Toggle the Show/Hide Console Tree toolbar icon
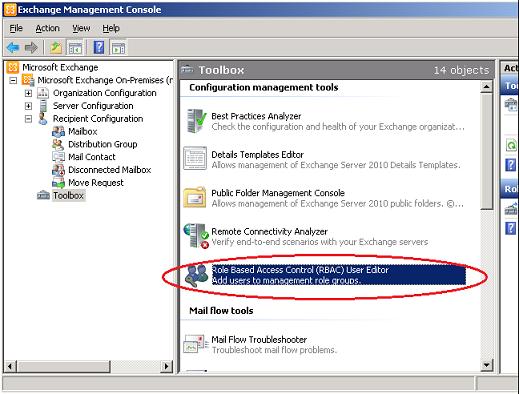The width and height of the screenshot is (519, 394). coord(75,48)
